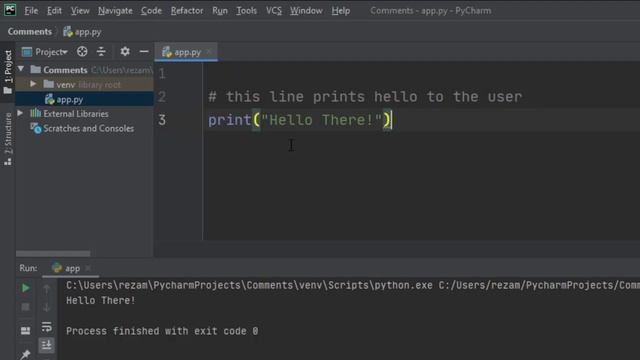The image size is (640, 360).
Task: Click 'Process finished with exit code 0' text
Action: [162, 331]
